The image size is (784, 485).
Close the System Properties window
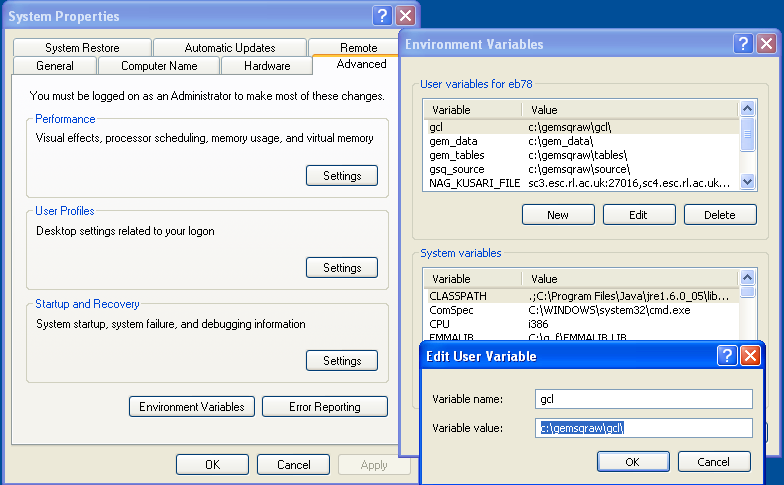click(x=406, y=16)
